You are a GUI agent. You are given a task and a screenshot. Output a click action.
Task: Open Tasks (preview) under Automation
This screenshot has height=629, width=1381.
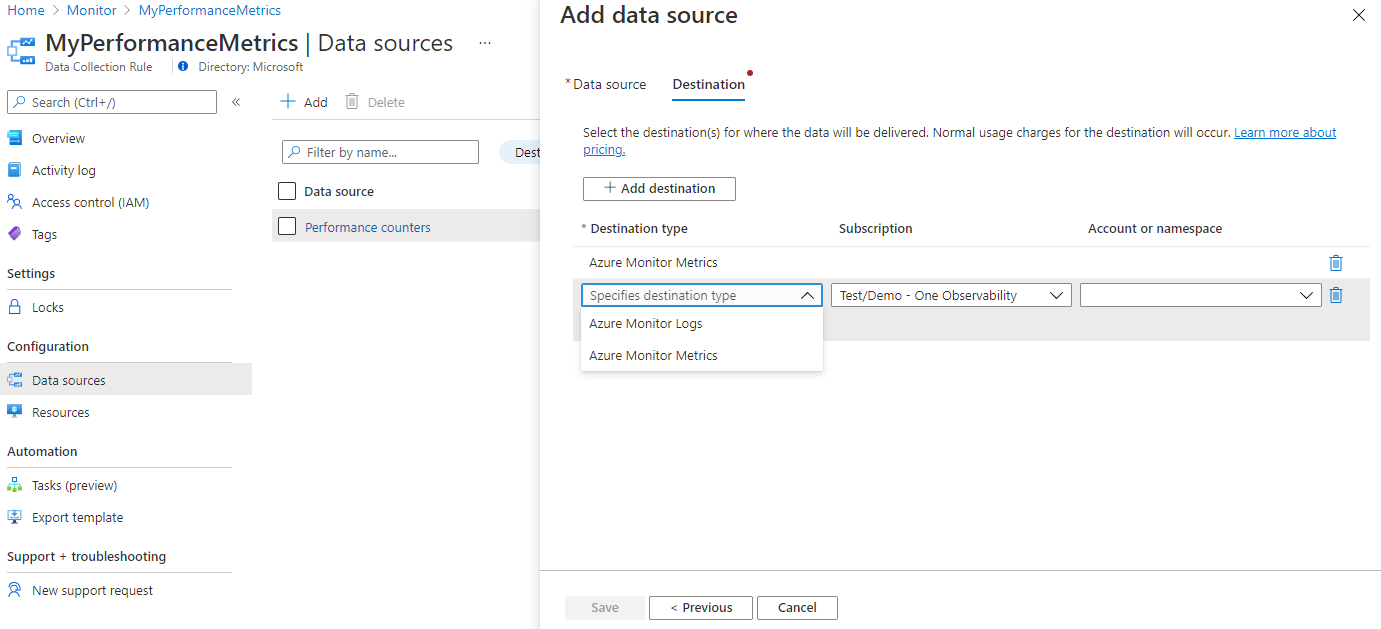74,485
